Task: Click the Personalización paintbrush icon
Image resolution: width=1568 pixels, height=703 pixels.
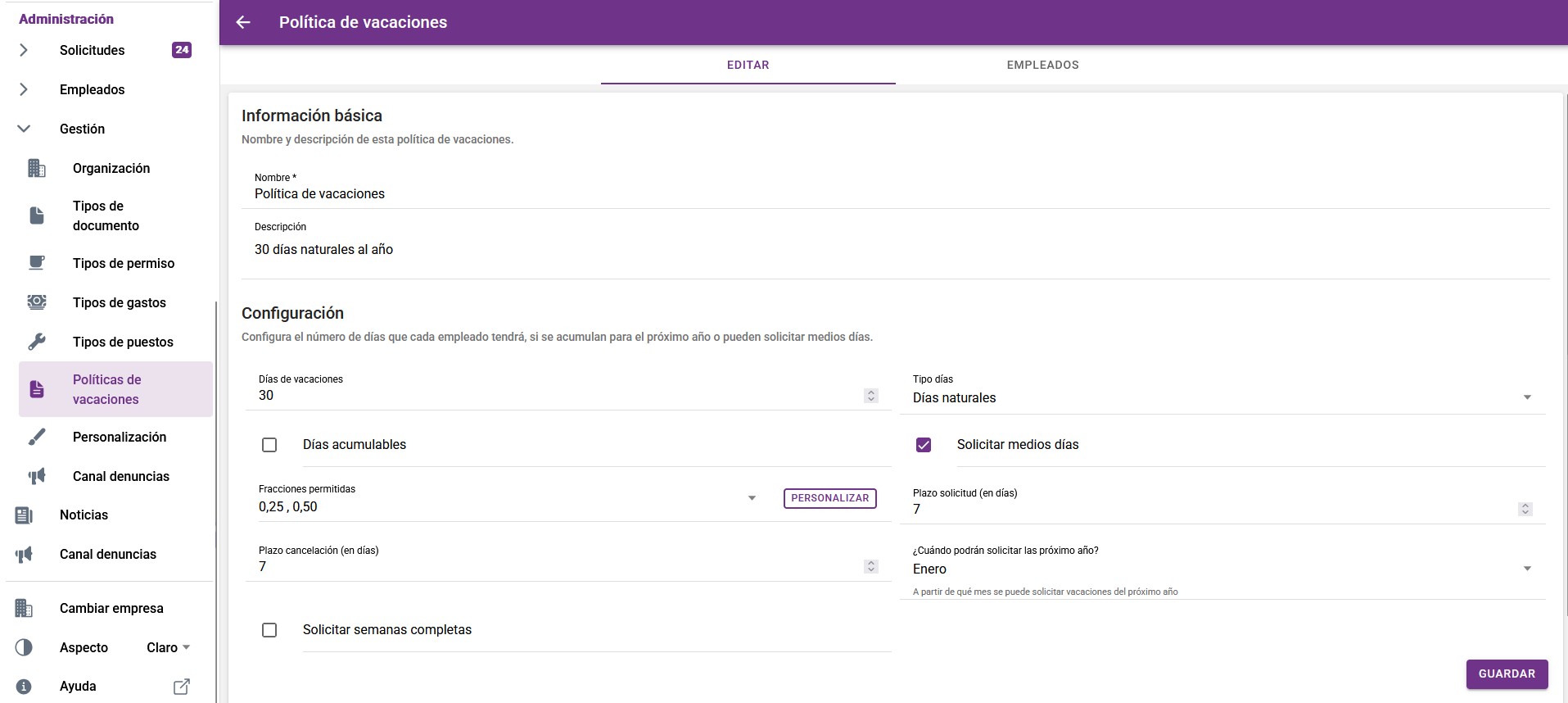Action: [x=37, y=437]
